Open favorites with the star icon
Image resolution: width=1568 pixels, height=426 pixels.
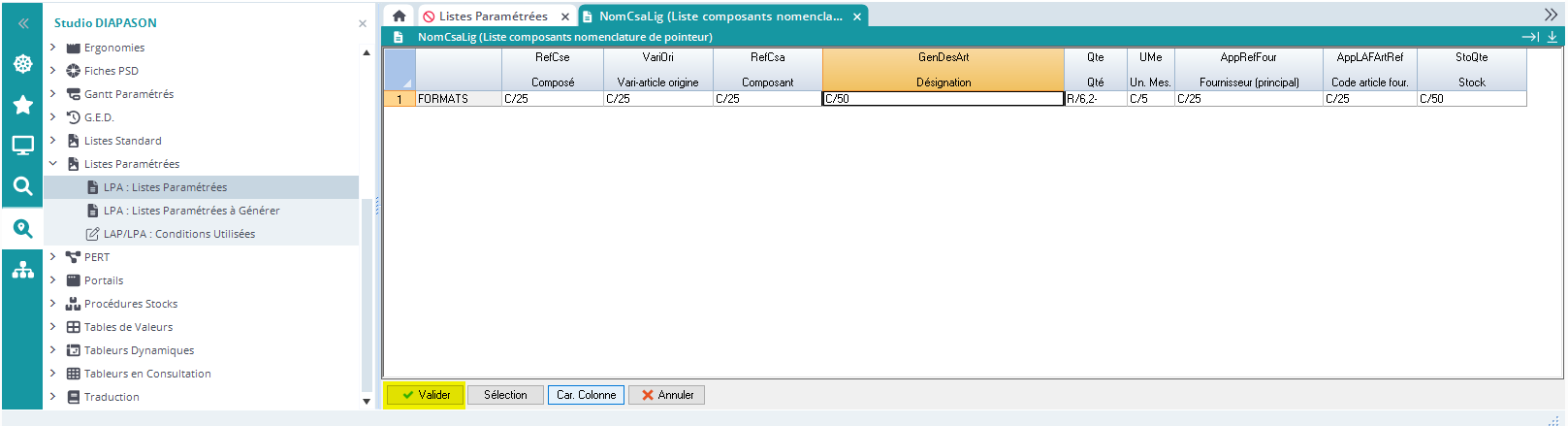pyautogui.click(x=23, y=105)
